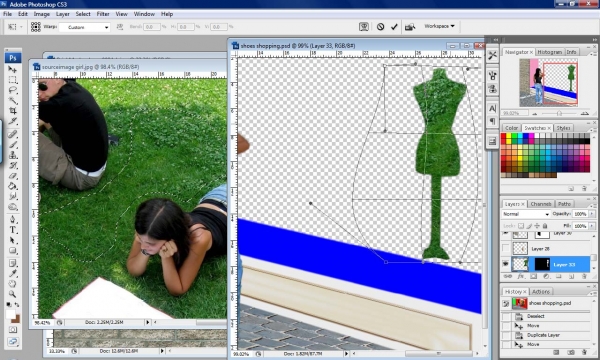Adjust the Navigator zoom slider
600x360 pixels.
click(559, 113)
